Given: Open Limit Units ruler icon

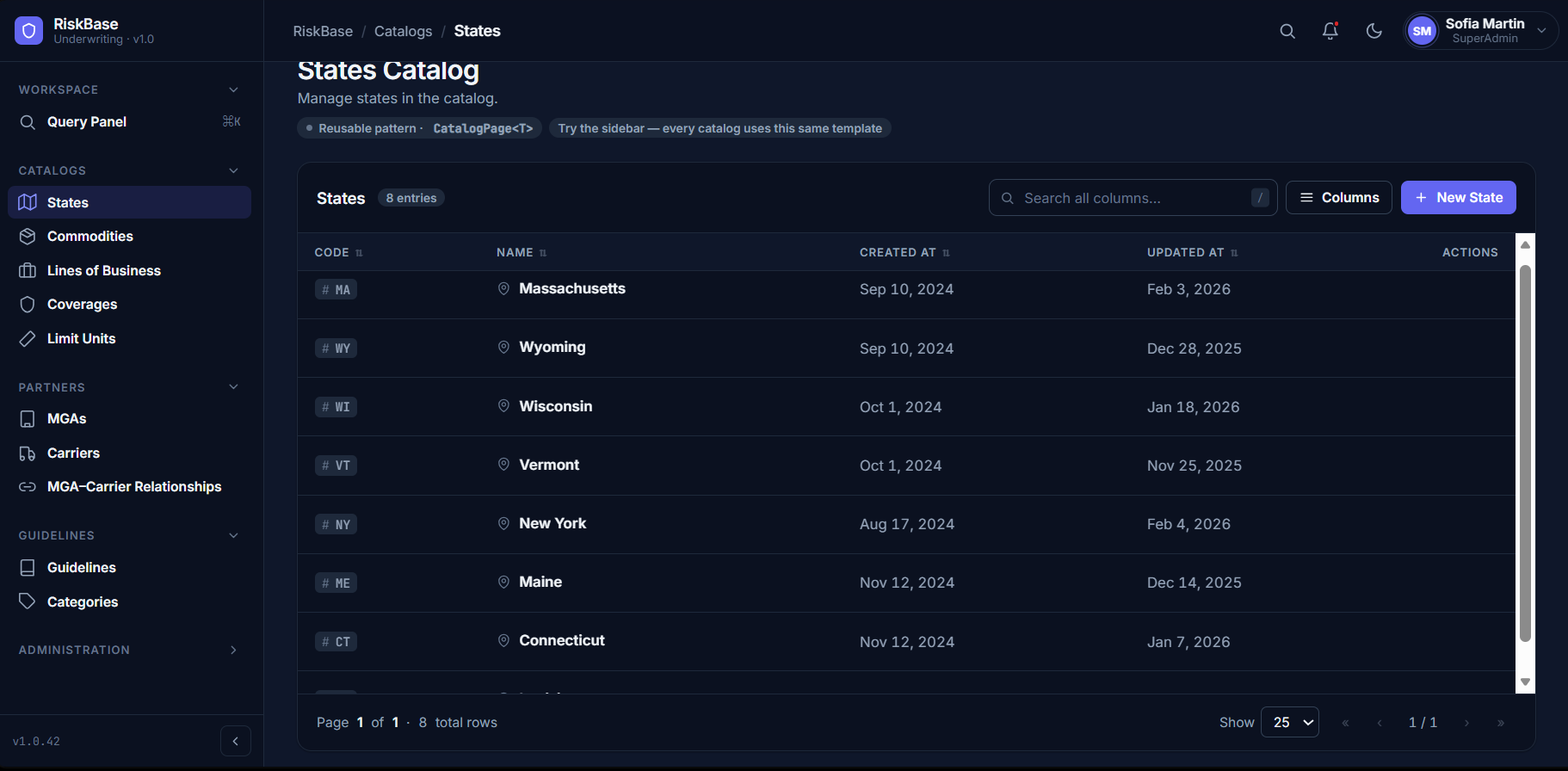Looking at the screenshot, I should pos(28,338).
